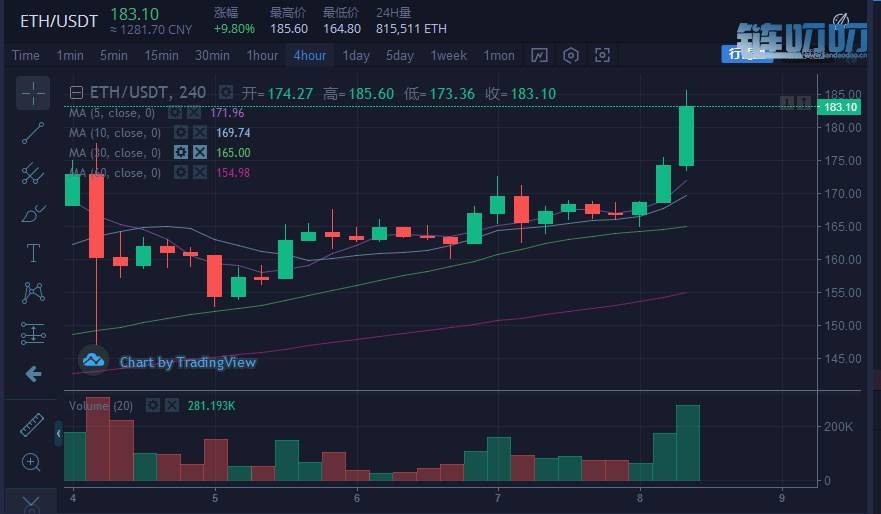Click the MA 10 value 169.74
The image size is (881, 514).
(x=233, y=133)
